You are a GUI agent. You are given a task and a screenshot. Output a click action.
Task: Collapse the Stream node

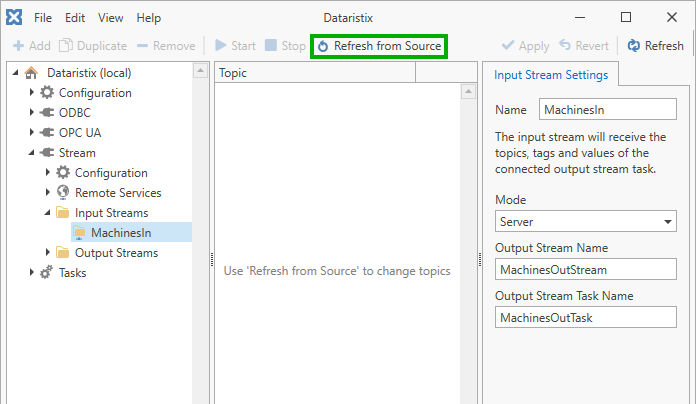(x=32, y=152)
